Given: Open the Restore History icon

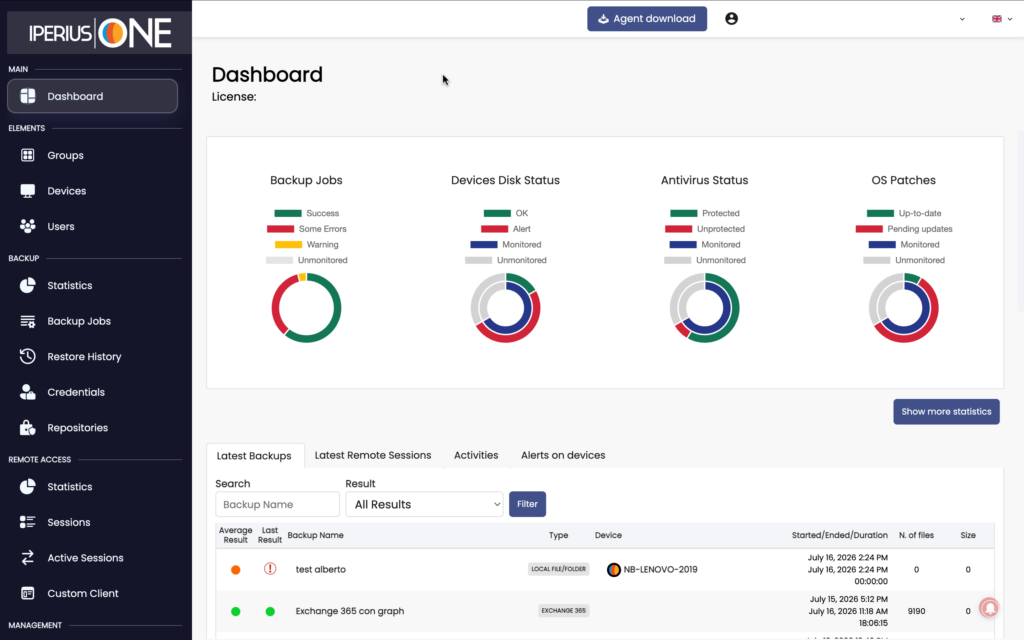Looking at the screenshot, I should coord(27,357).
